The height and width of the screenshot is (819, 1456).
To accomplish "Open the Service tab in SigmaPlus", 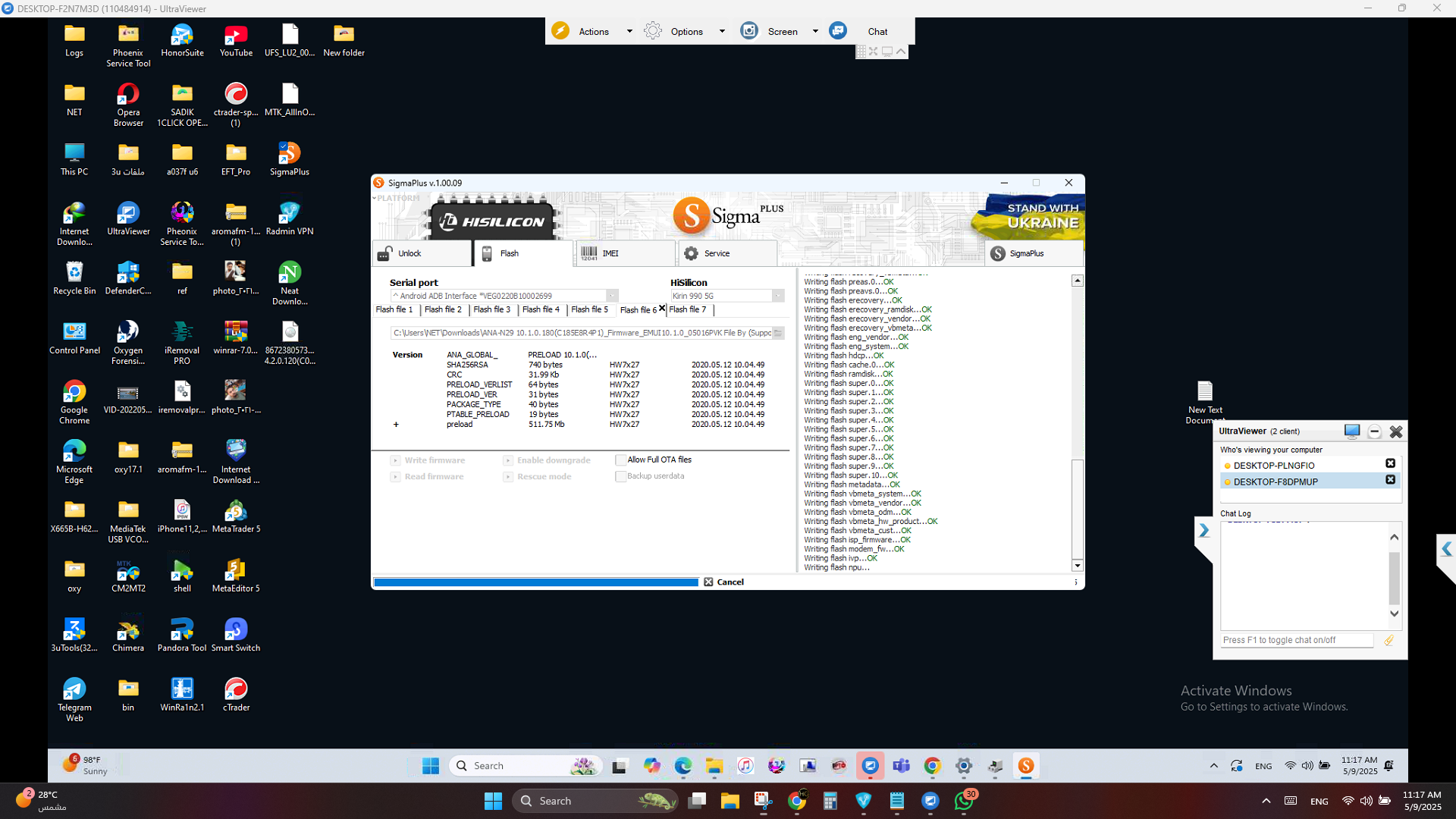I will tap(726, 253).
